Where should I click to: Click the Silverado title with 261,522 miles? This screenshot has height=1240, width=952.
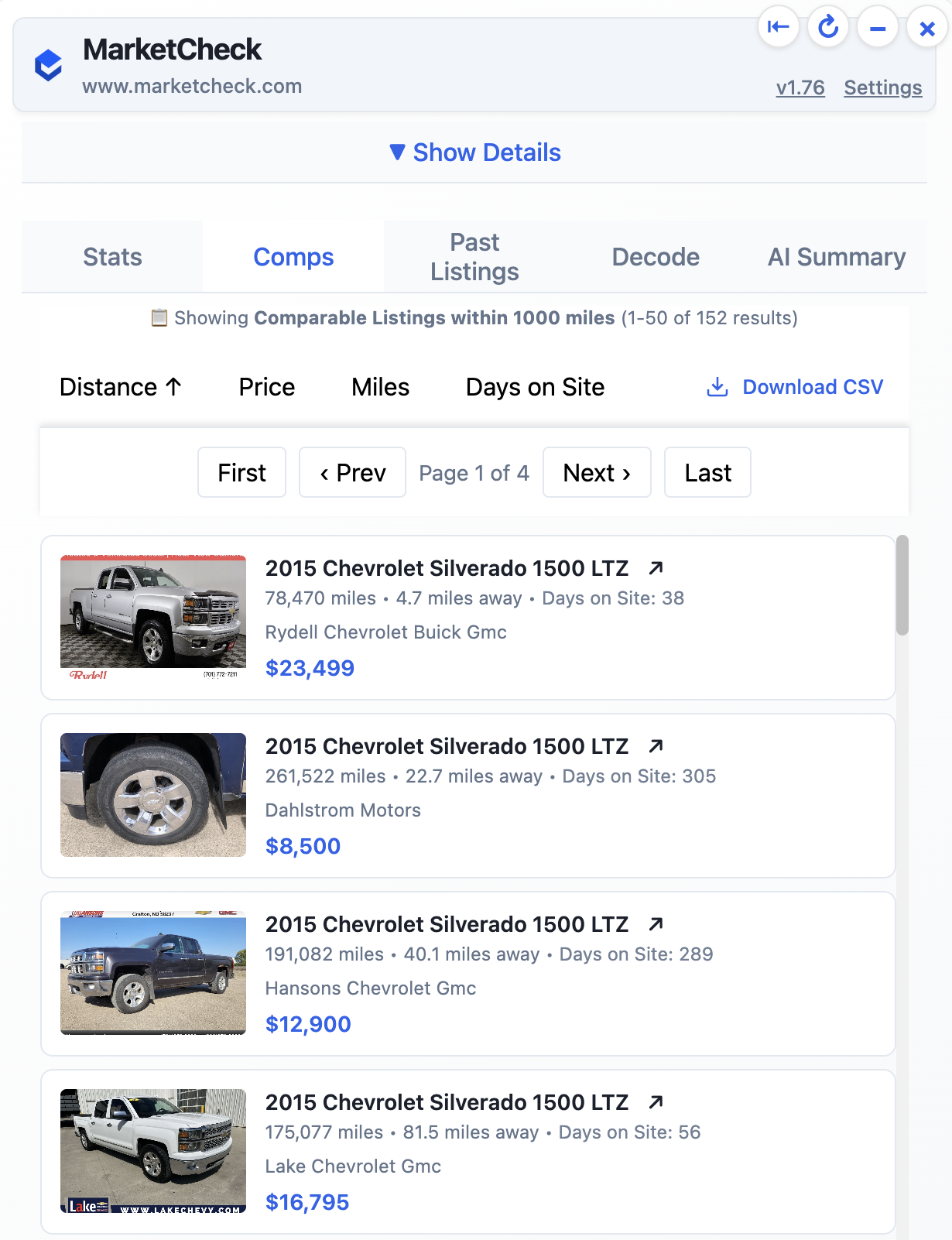pyautogui.click(x=447, y=746)
